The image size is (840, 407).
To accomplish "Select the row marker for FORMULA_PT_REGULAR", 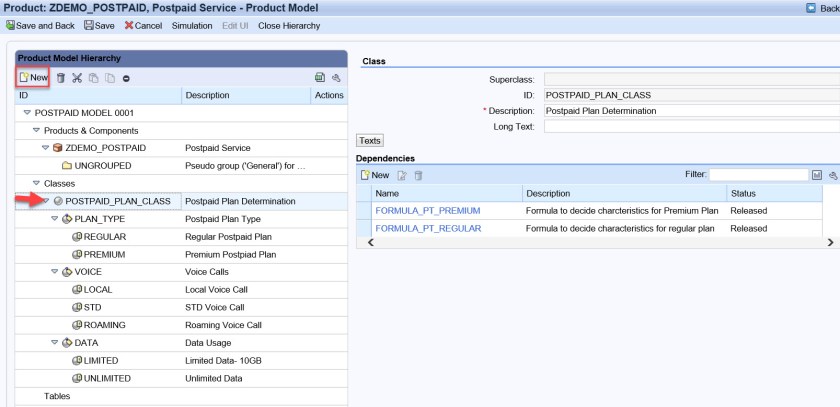I will (364, 228).
